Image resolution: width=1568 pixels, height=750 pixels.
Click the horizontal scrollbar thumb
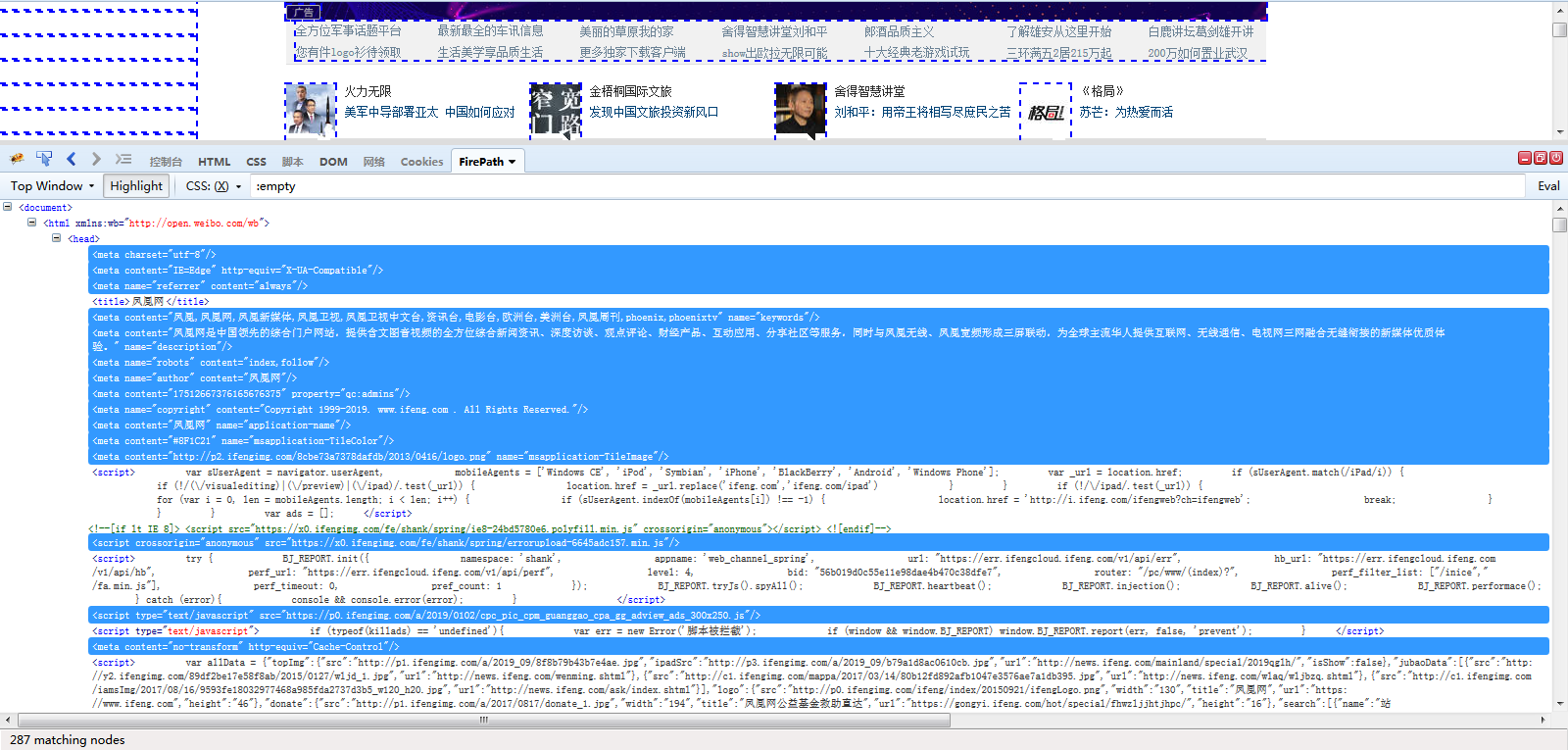click(482, 720)
